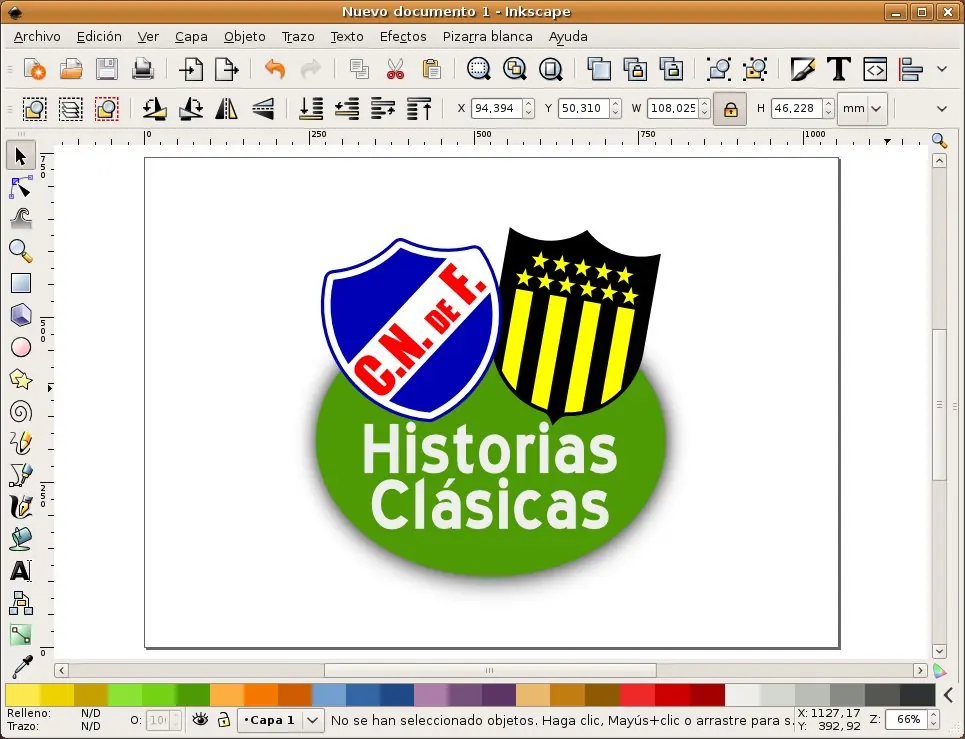Click horizontal scrollbar right arrow
The height and width of the screenshot is (739, 965).
pyautogui.click(x=920, y=671)
